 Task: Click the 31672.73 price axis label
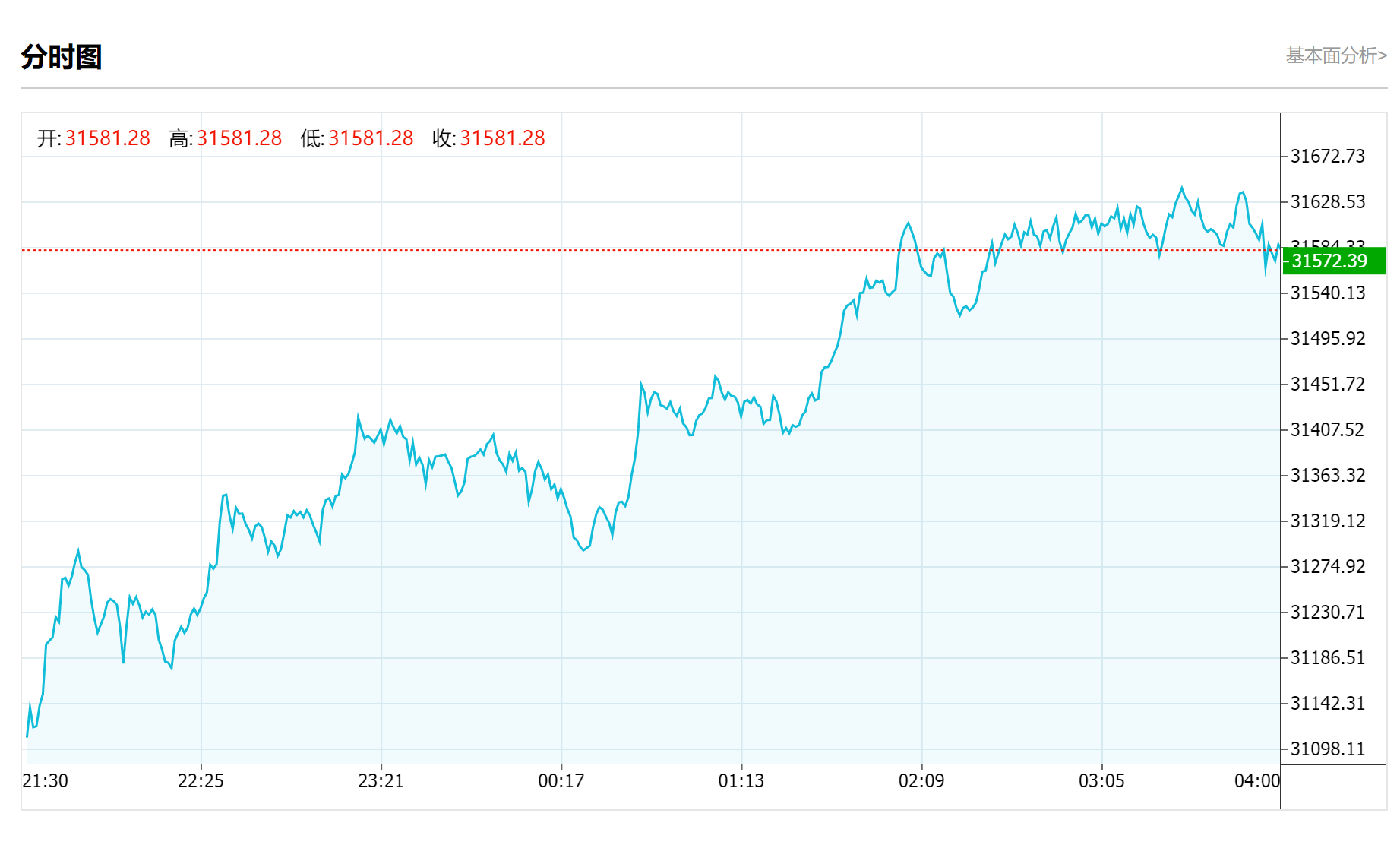point(1327,157)
